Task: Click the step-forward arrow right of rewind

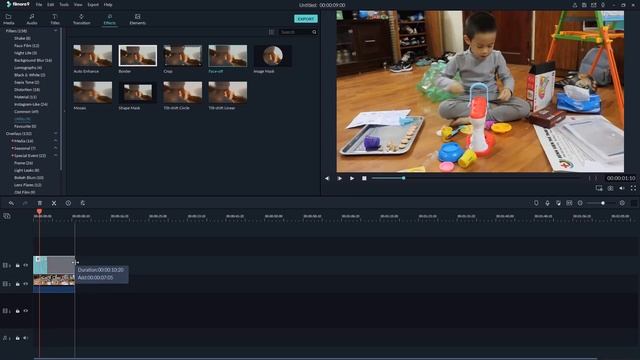Action: click(340, 178)
